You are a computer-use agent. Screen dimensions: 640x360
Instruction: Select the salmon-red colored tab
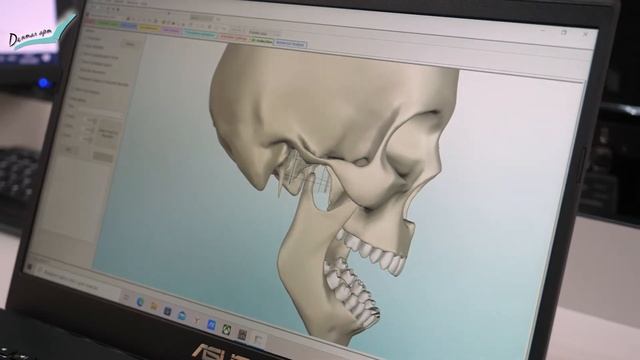pyautogui.click(x=233, y=37)
